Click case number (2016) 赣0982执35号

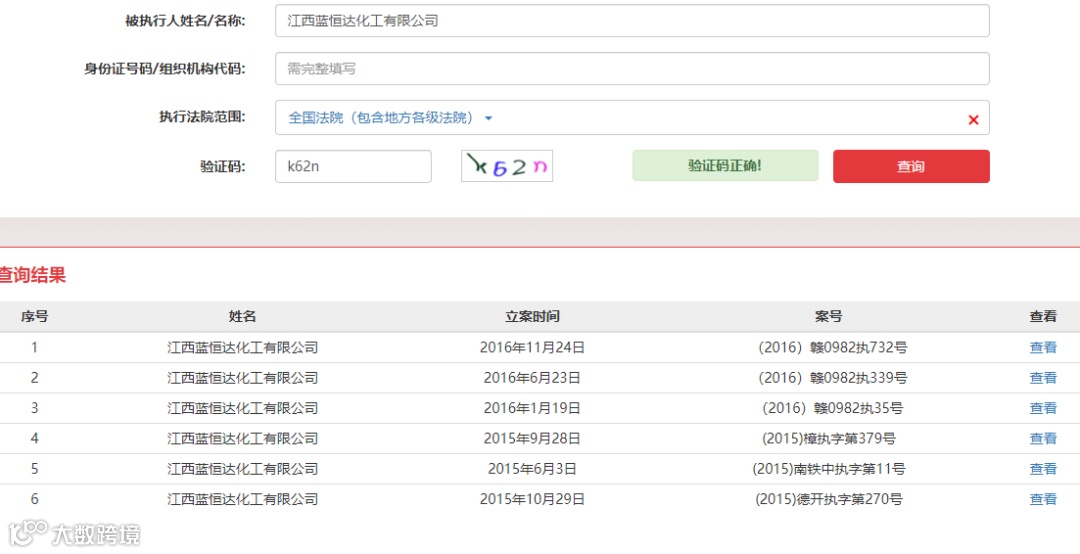click(831, 408)
